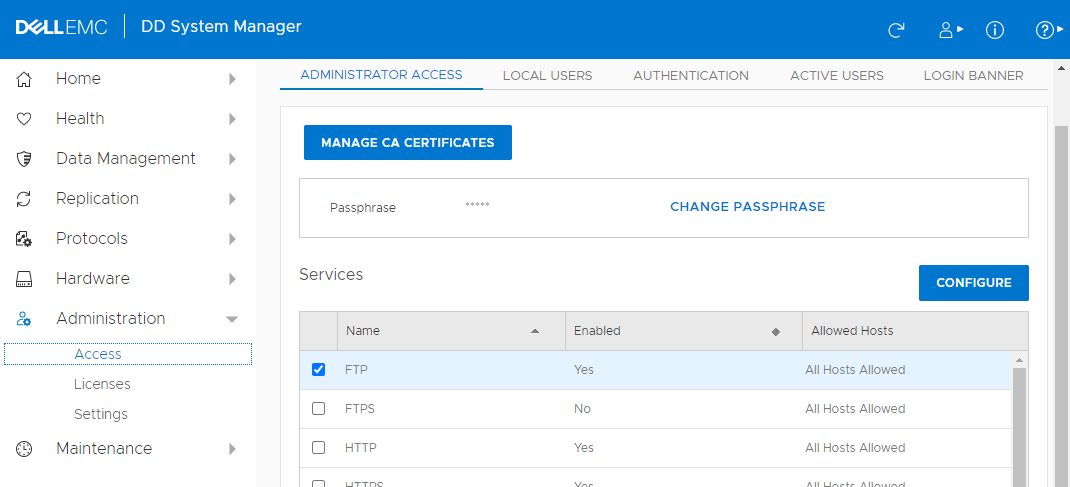Expand the Protocols submenu arrow
Screen dimensions: 1070x487
tap(232, 239)
